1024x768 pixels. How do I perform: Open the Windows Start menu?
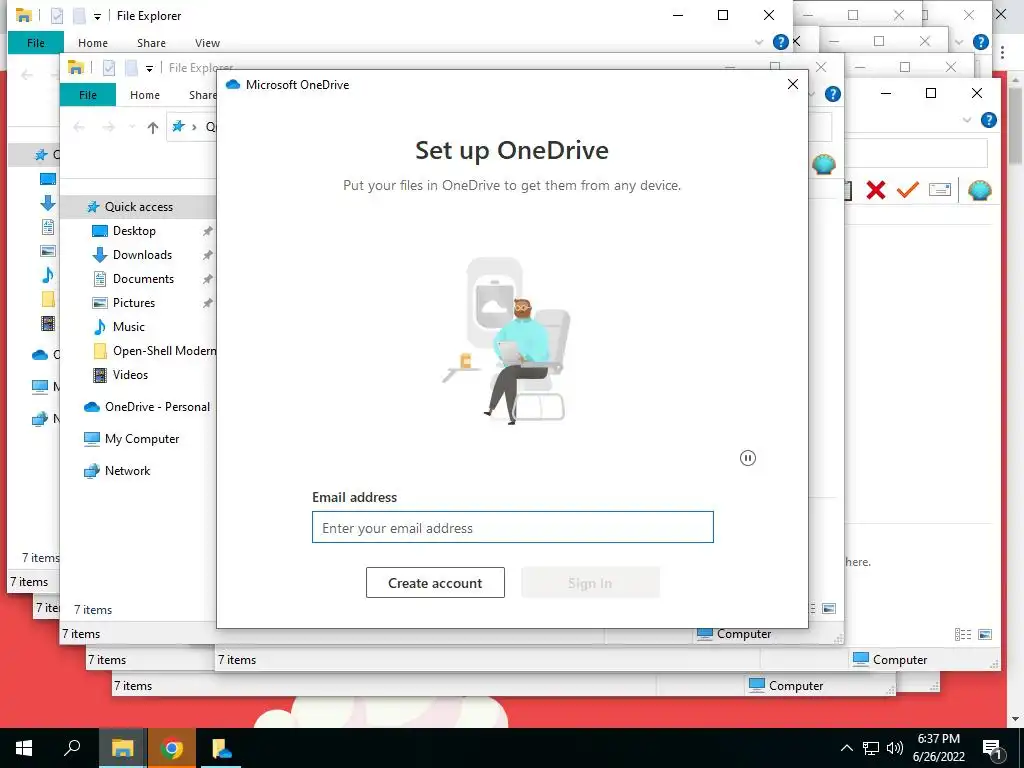(24, 748)
